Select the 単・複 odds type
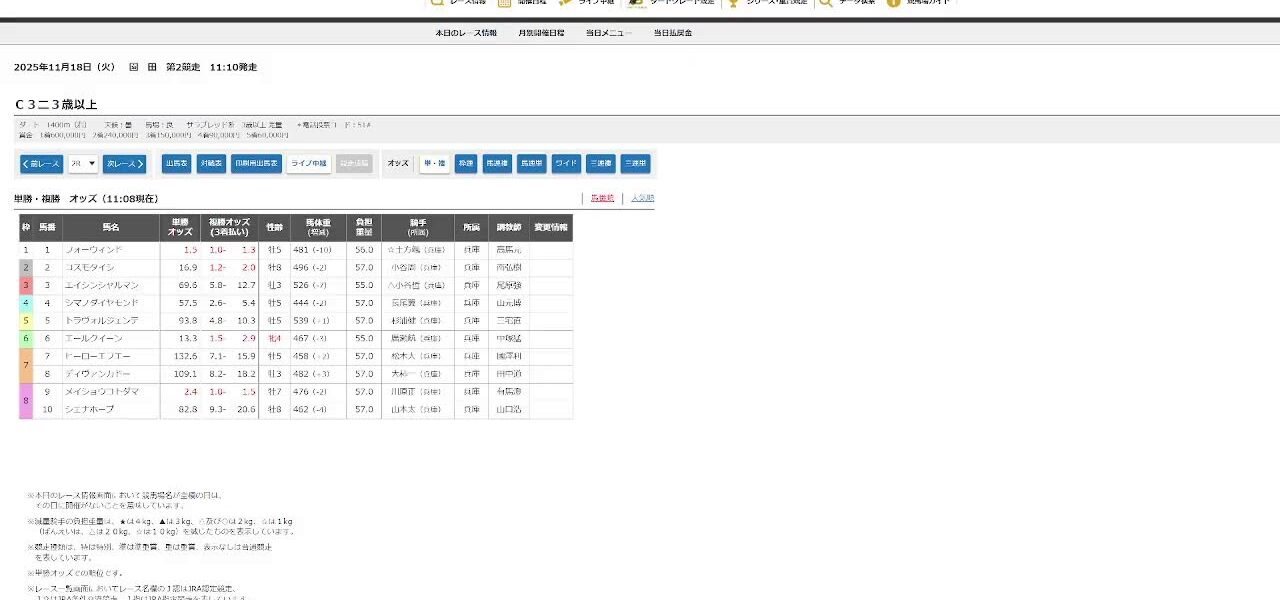The height and width of the screenshot is (600, 1280). click(434, 164)
